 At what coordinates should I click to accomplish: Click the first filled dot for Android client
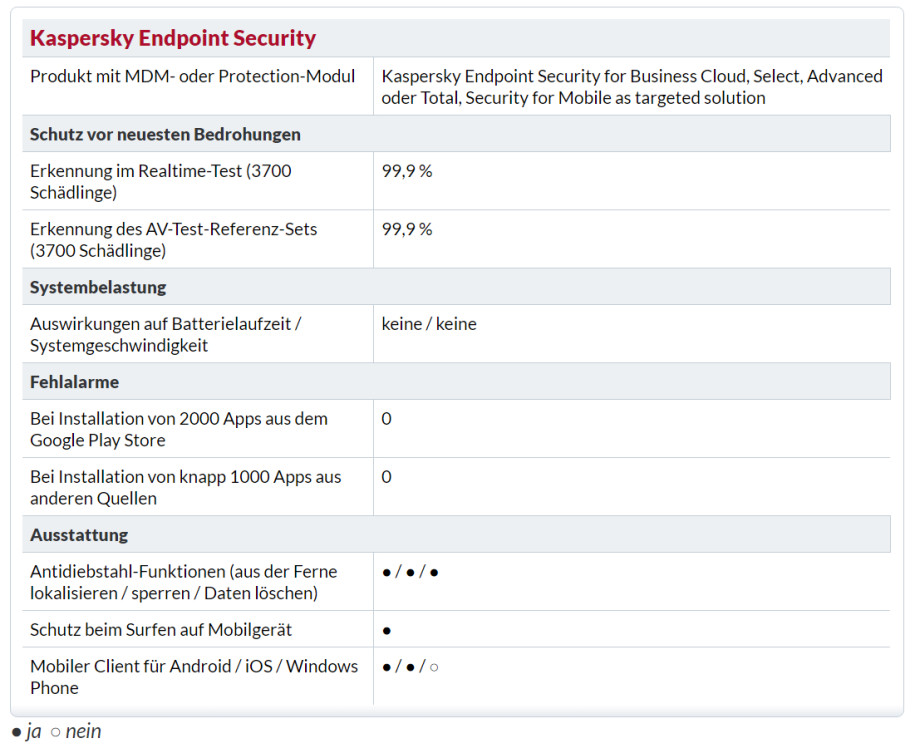386,667
